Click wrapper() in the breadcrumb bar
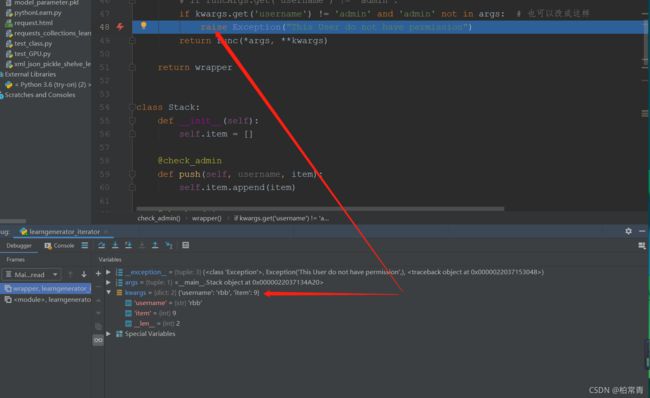Image resolution: width=650 pixels, height=398 pixels. pos(206,218)
